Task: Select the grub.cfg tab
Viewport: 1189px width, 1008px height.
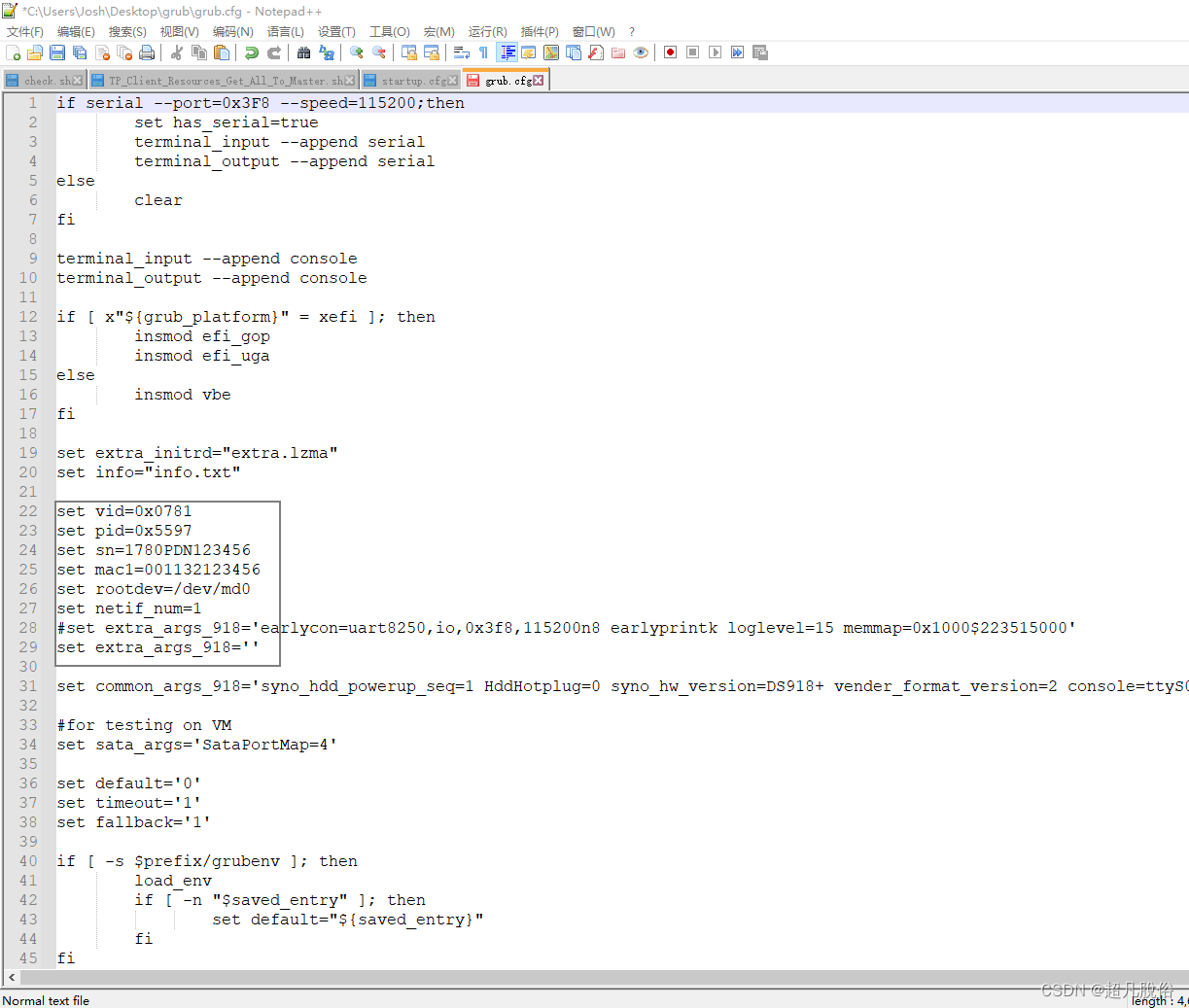Action: [506, 80]
